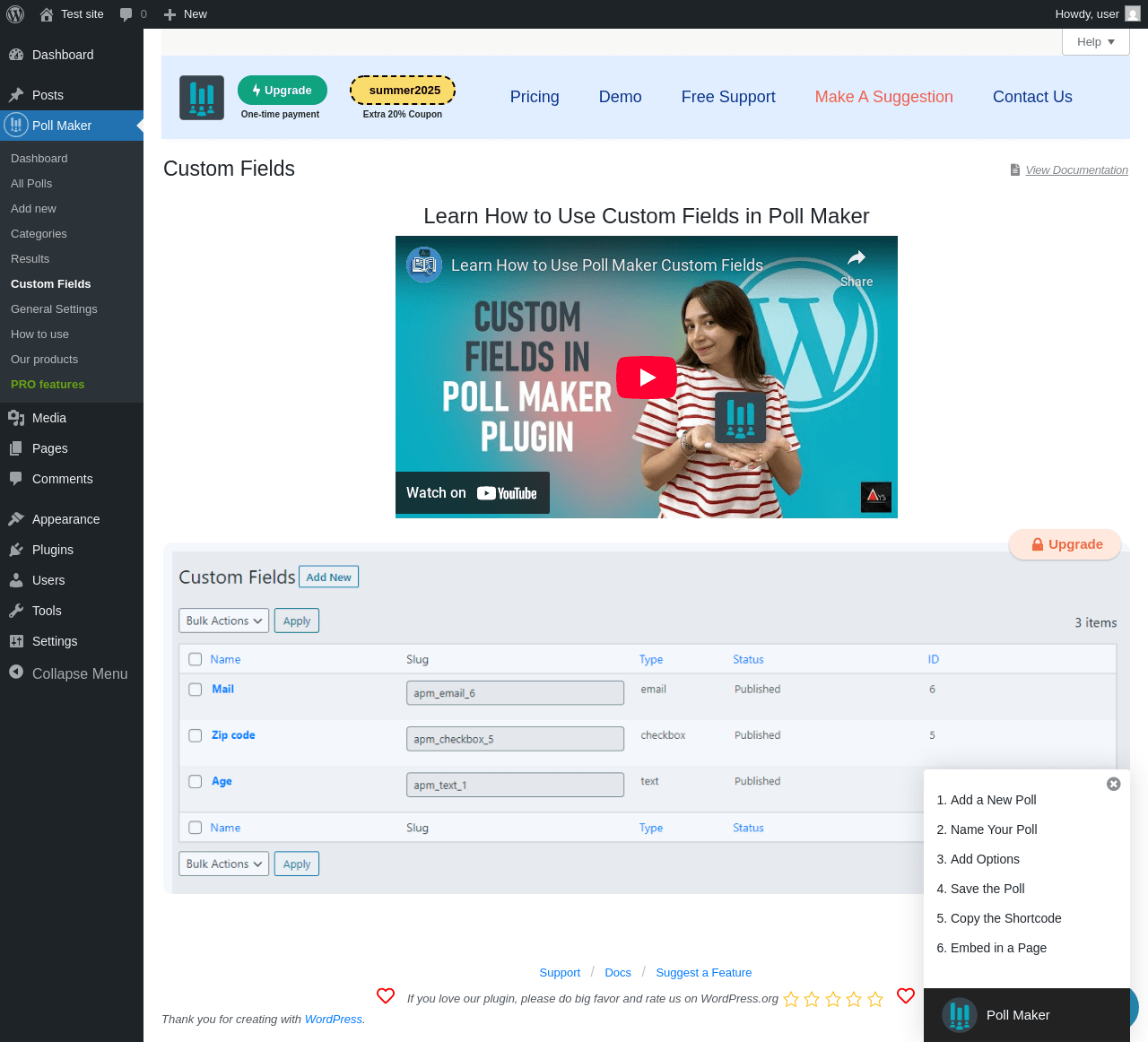Click the Settings sliders icon

[16, 641]
